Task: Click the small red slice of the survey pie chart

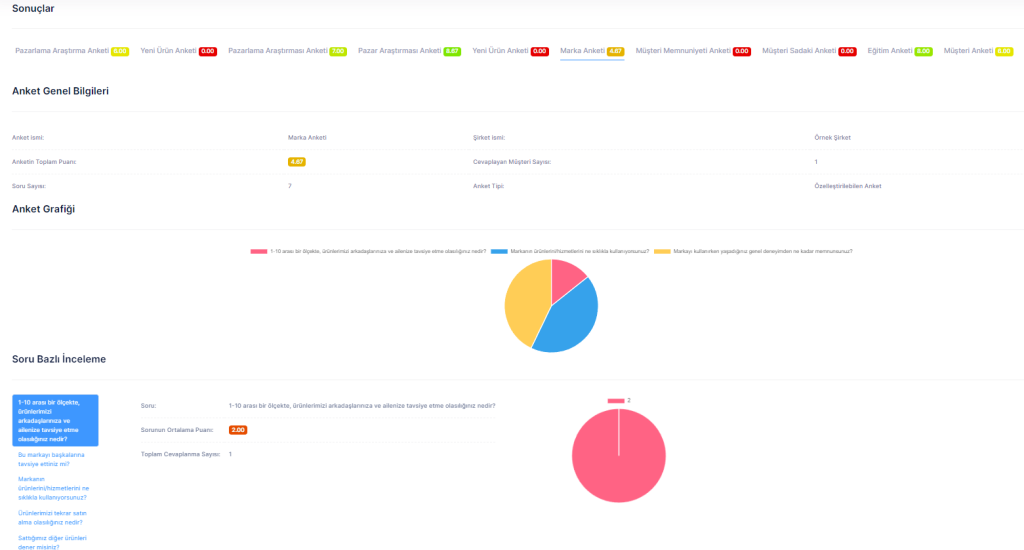Action: (x=566, y=278)
